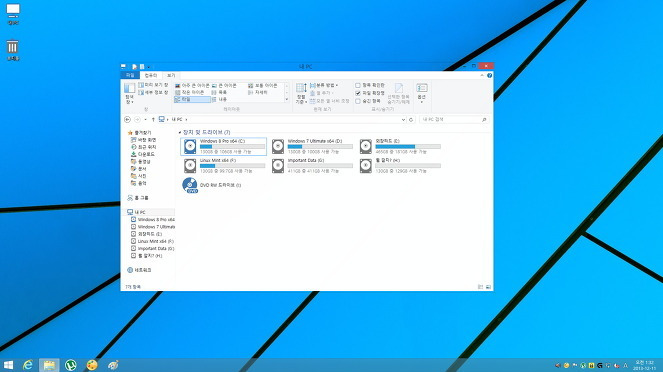This screenshot has height=372, width=663.
Task: Open the Add columns (열 추가) dropdown
Action: click(x=322, y=93)
